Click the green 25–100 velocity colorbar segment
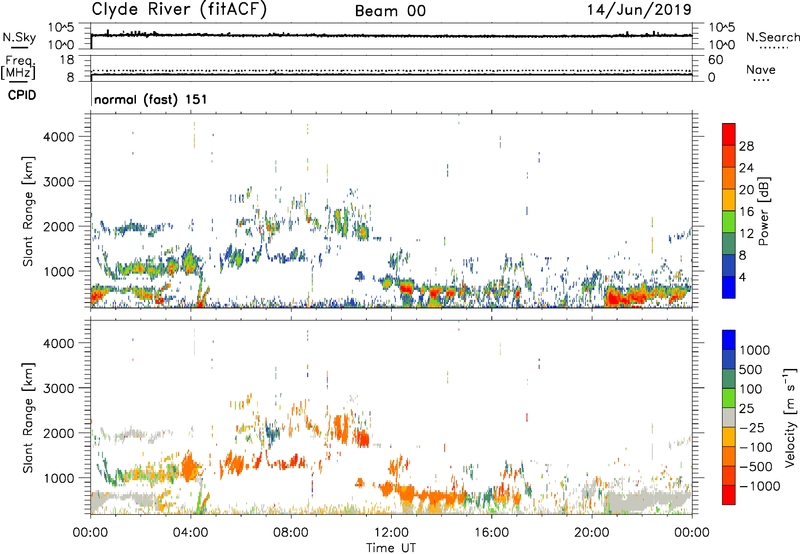The height and width of the screenshot is (554, 800). point(729,398)
